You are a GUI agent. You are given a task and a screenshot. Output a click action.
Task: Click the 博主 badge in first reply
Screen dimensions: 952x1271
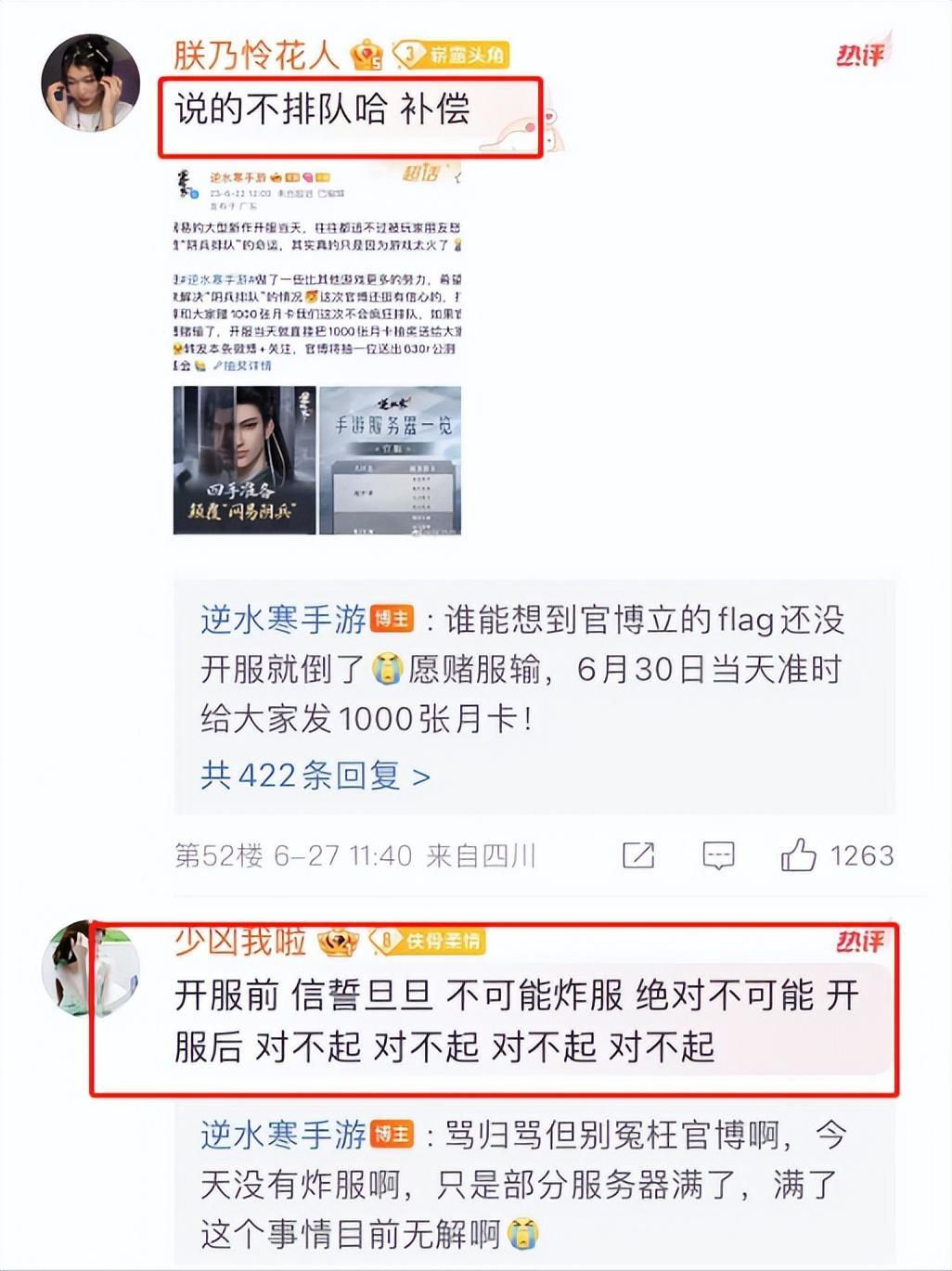point(392,619)
